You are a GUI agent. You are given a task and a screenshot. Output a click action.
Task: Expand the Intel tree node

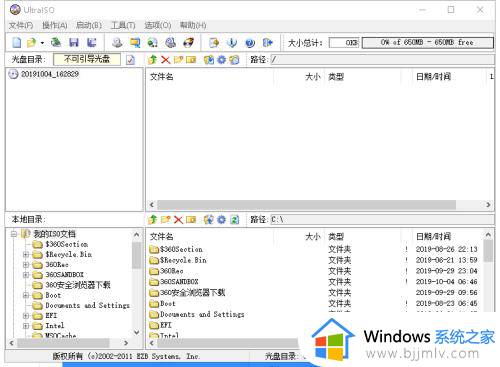coord(26,326)
